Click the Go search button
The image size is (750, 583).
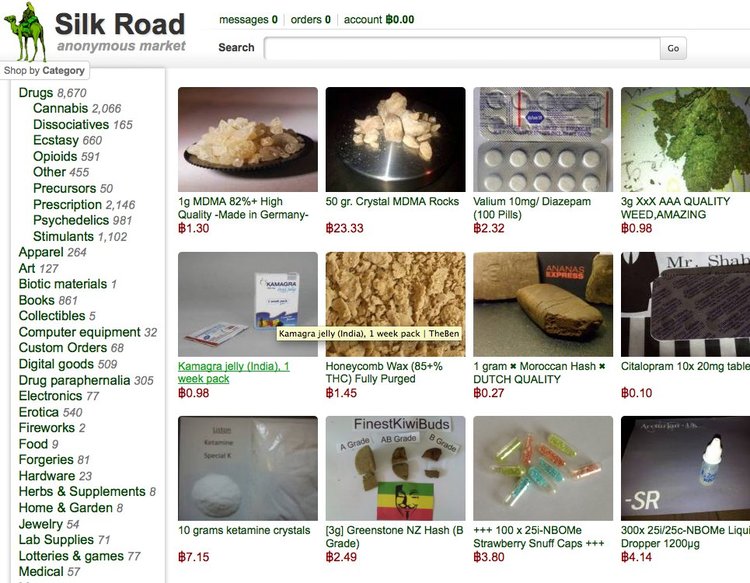[673, 48]
